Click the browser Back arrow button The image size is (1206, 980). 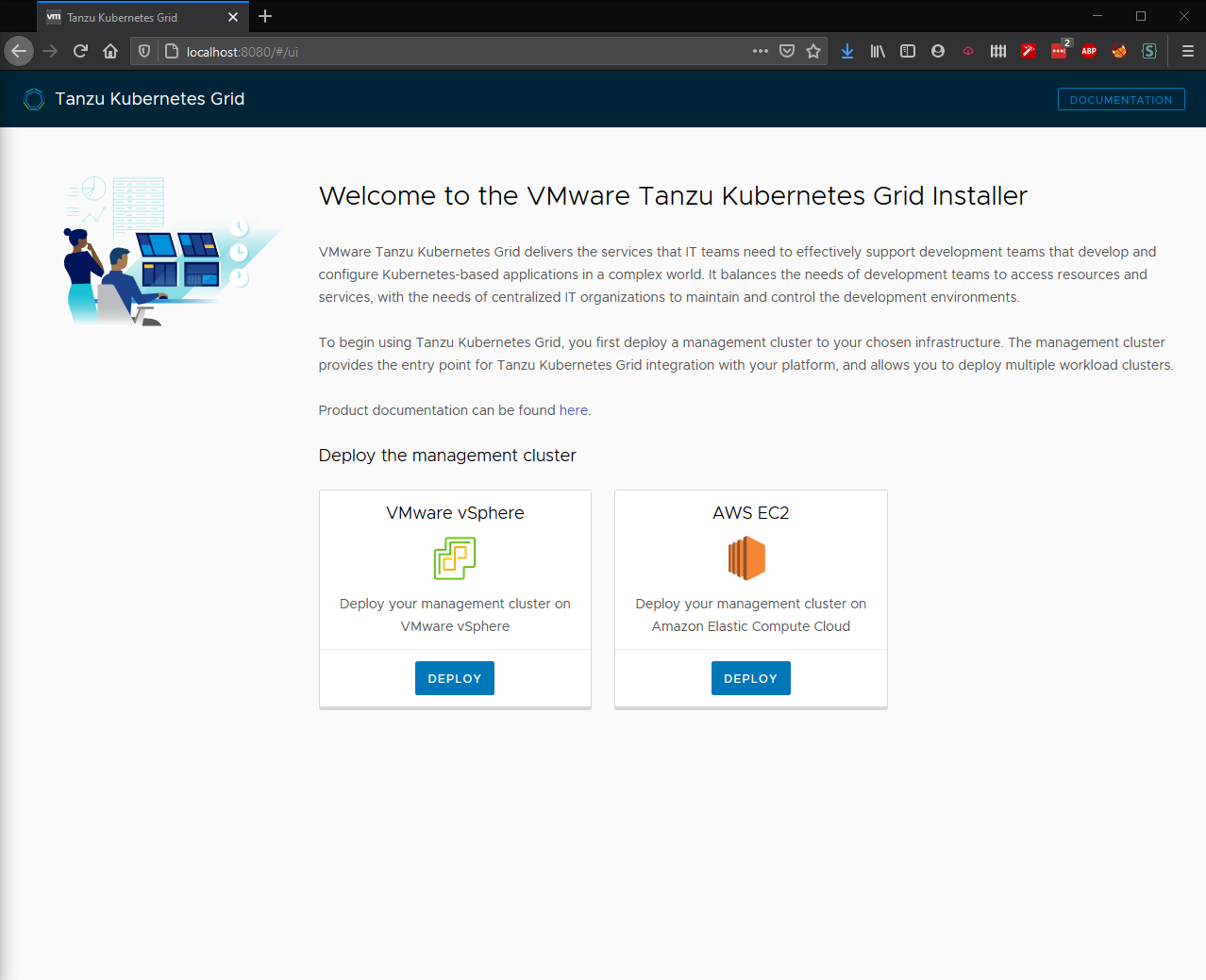[19, 51]
